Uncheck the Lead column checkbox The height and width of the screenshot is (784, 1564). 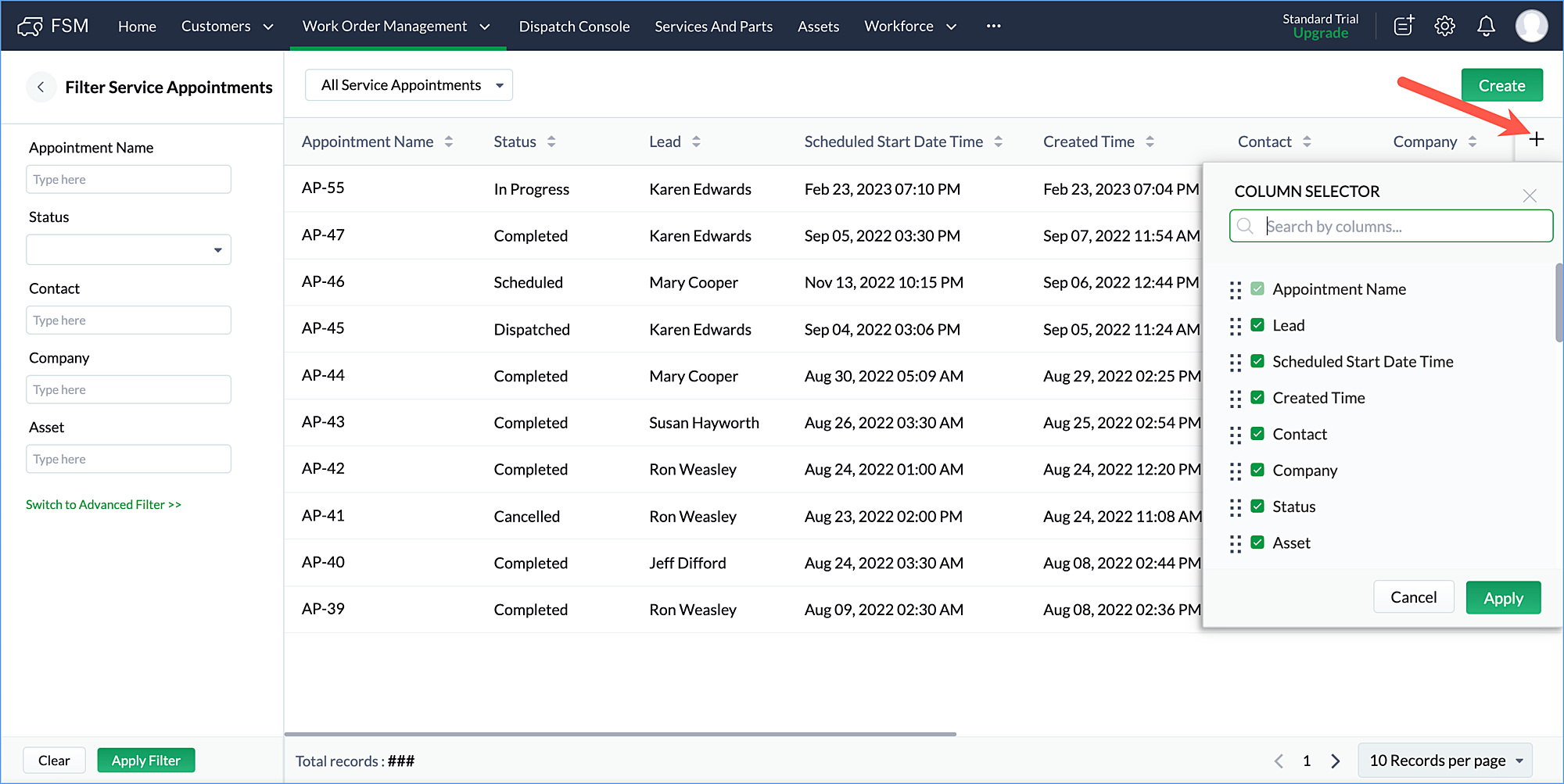tap(1257, 325)
